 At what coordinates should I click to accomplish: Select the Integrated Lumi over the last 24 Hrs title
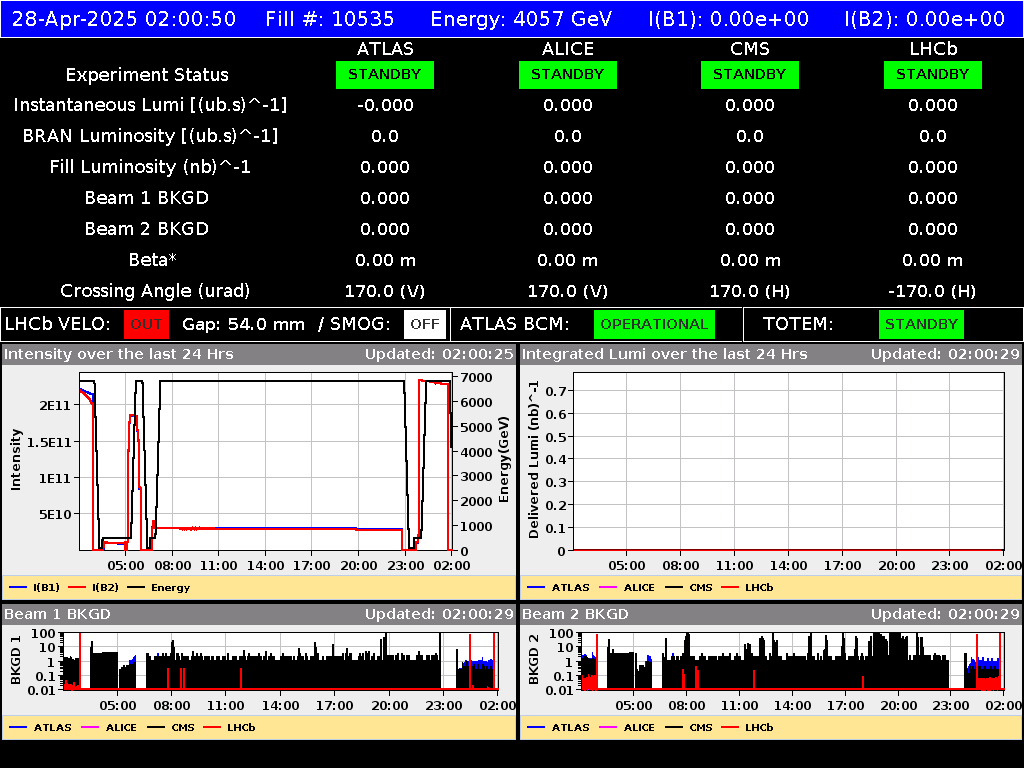point(665,355)
